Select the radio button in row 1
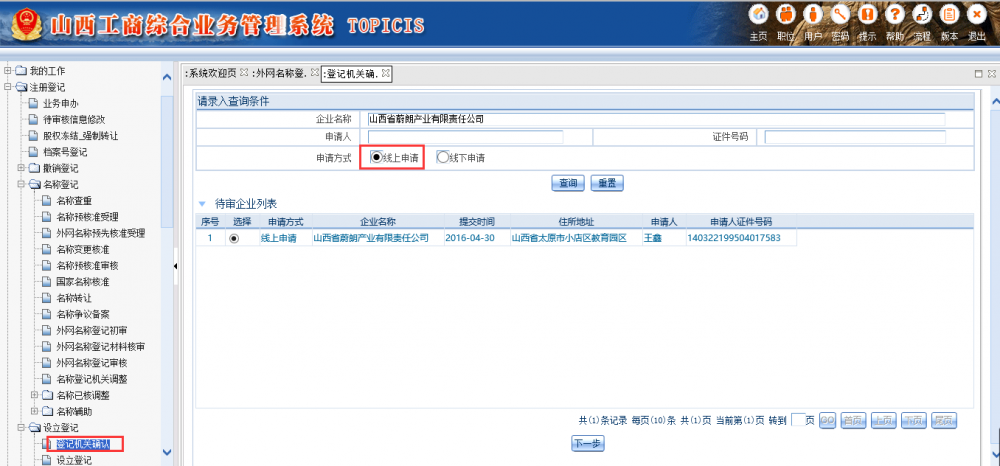This screenshot has width=1000, height=466. pos(234,239)
